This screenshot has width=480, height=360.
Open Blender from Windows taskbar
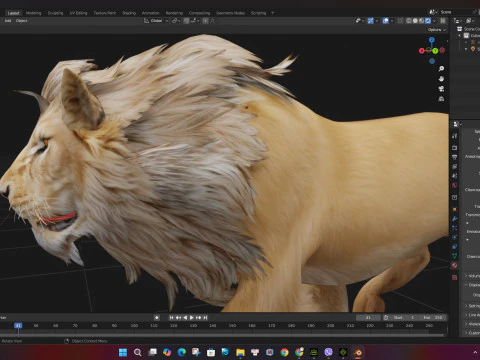click(x=358, y=352)
